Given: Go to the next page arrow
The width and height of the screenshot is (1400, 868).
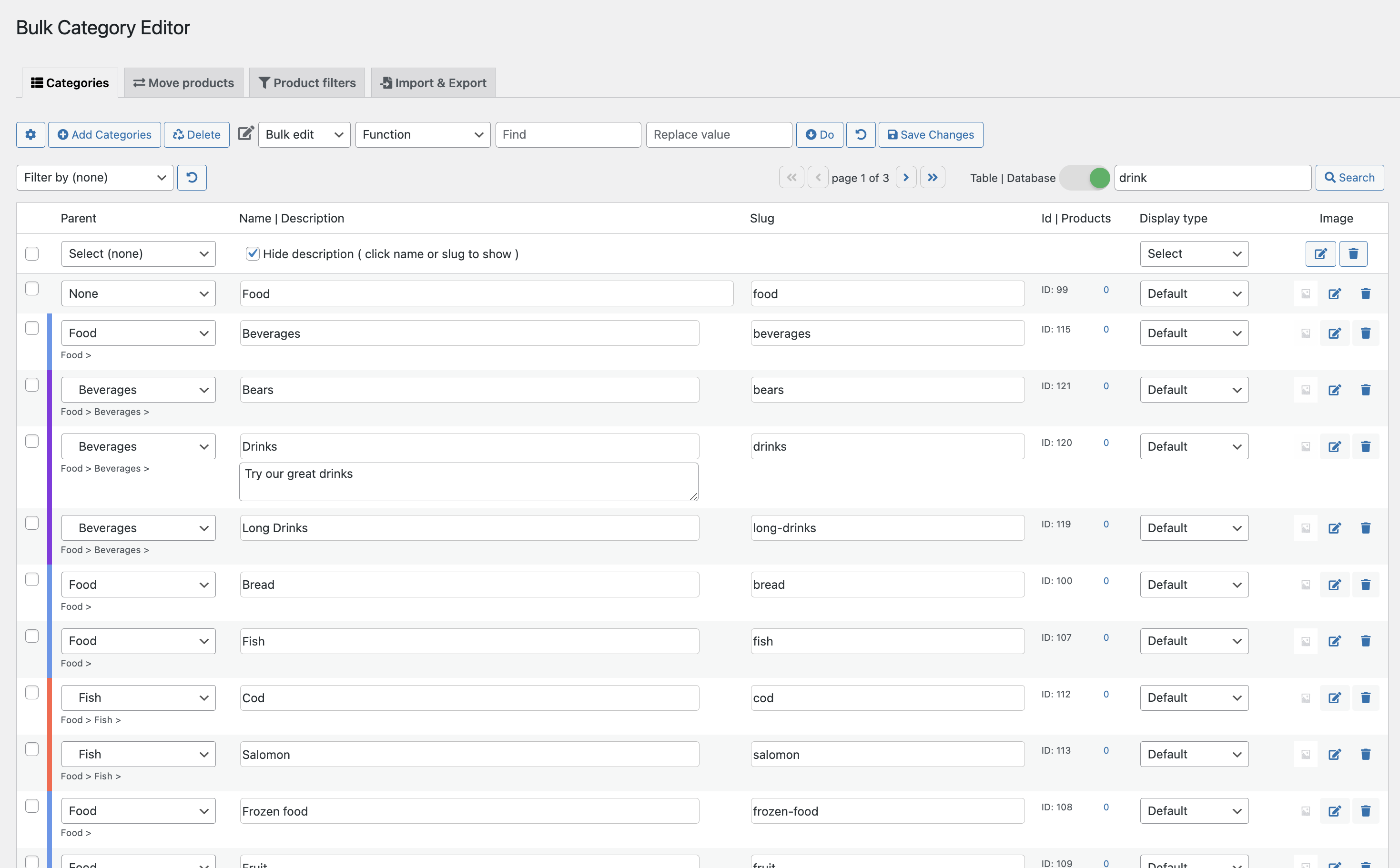Looking at the screenshot, I should point(906,177).
